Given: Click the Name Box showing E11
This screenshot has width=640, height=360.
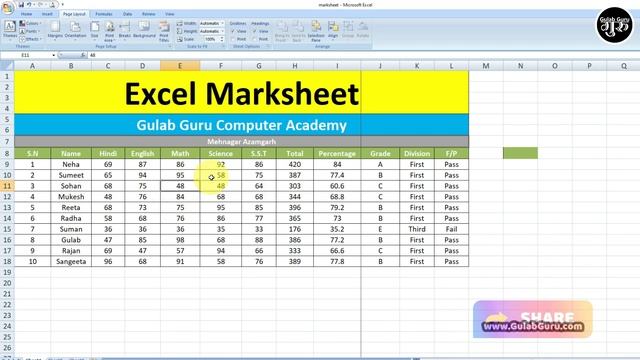Looking at the screenshot, I should coord(26,55).
